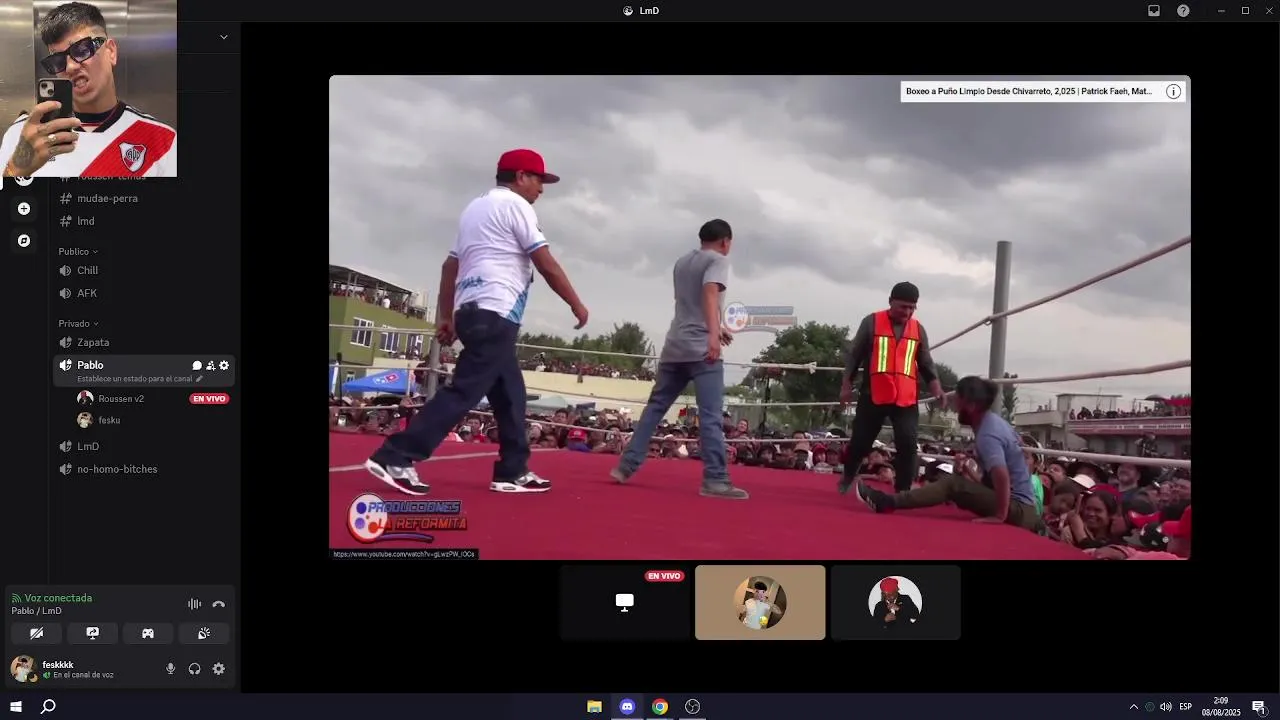The image size is (1280, 720).
Task: Select the EN VIVO stream tile
Action: [625, 602]
